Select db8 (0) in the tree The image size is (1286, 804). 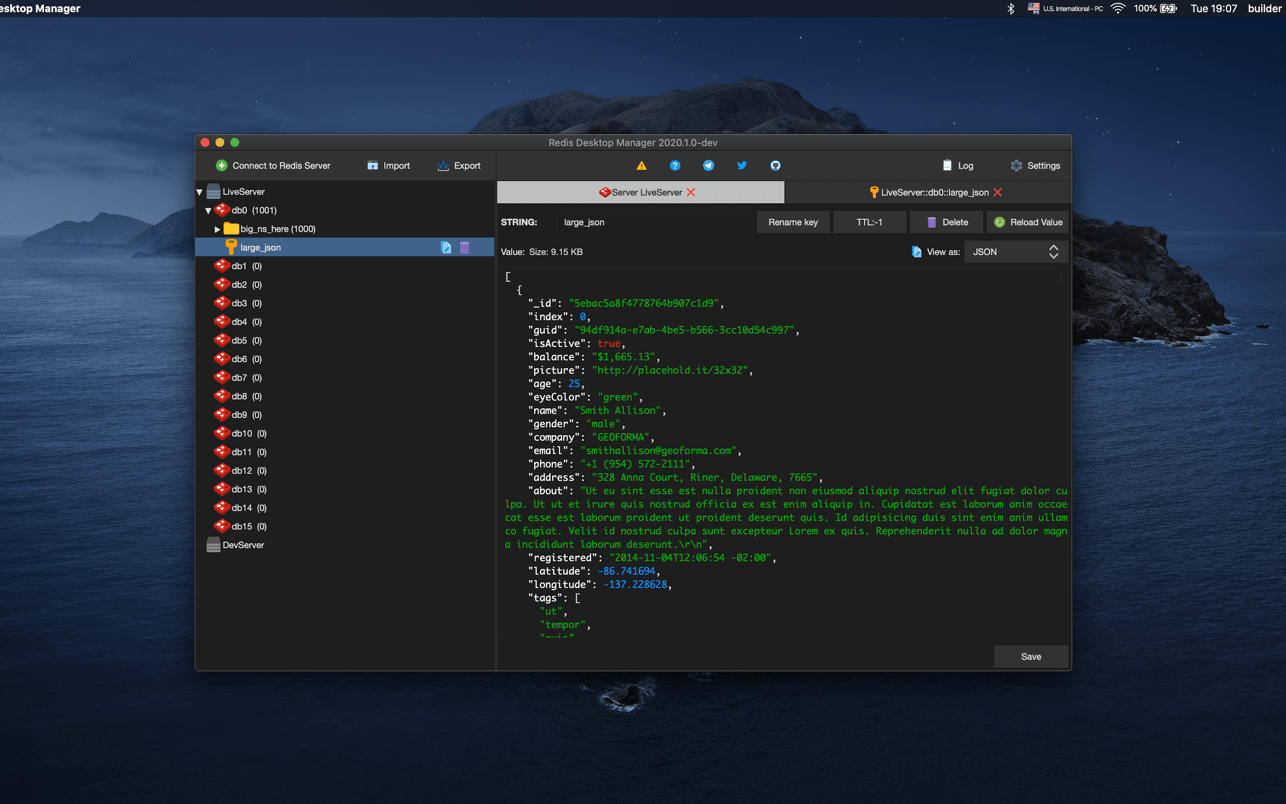click(x=246, y=396)
